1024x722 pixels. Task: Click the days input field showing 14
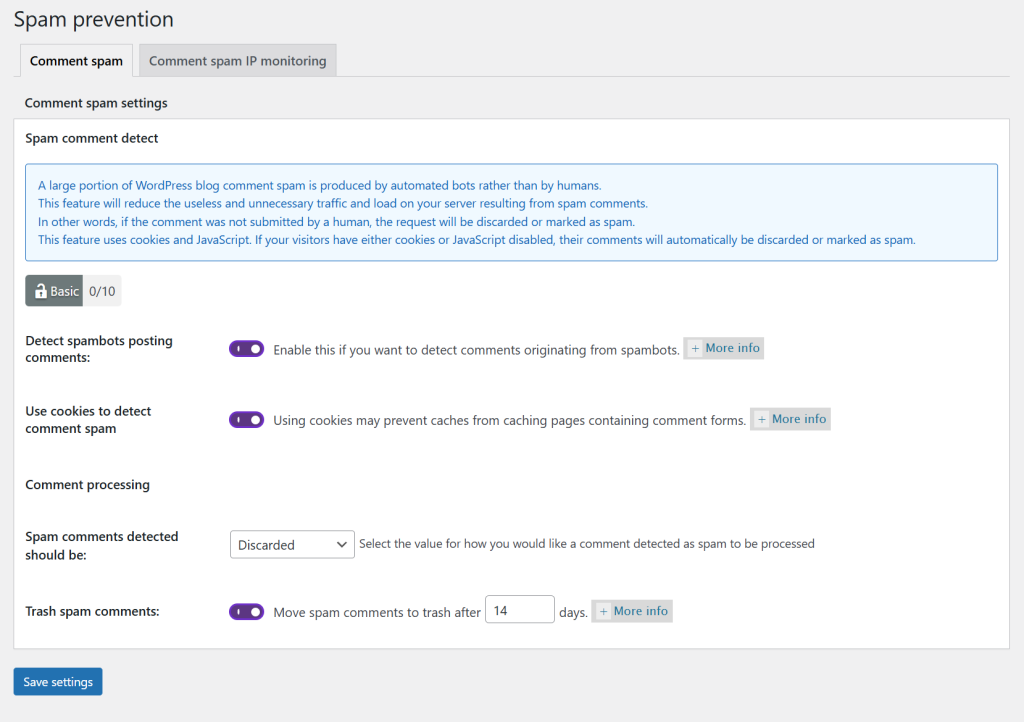(x=519, y=610)
